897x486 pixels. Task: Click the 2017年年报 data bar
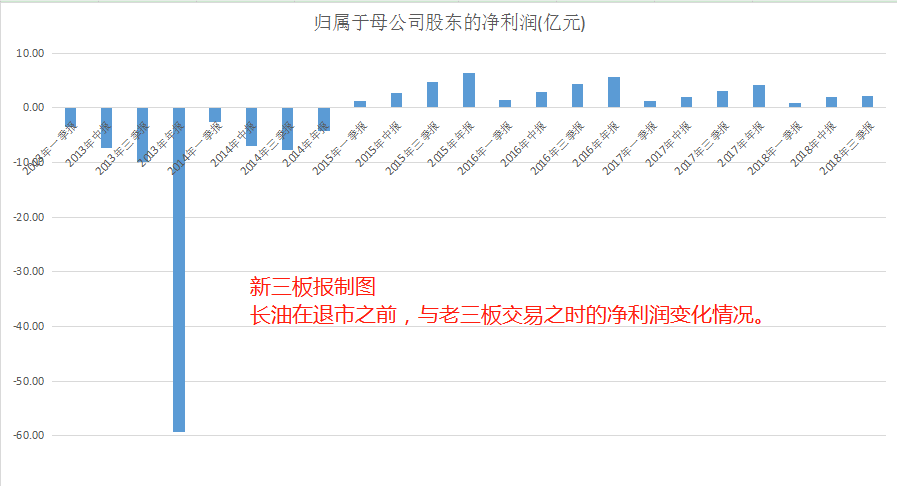click(x=758, y=96)
